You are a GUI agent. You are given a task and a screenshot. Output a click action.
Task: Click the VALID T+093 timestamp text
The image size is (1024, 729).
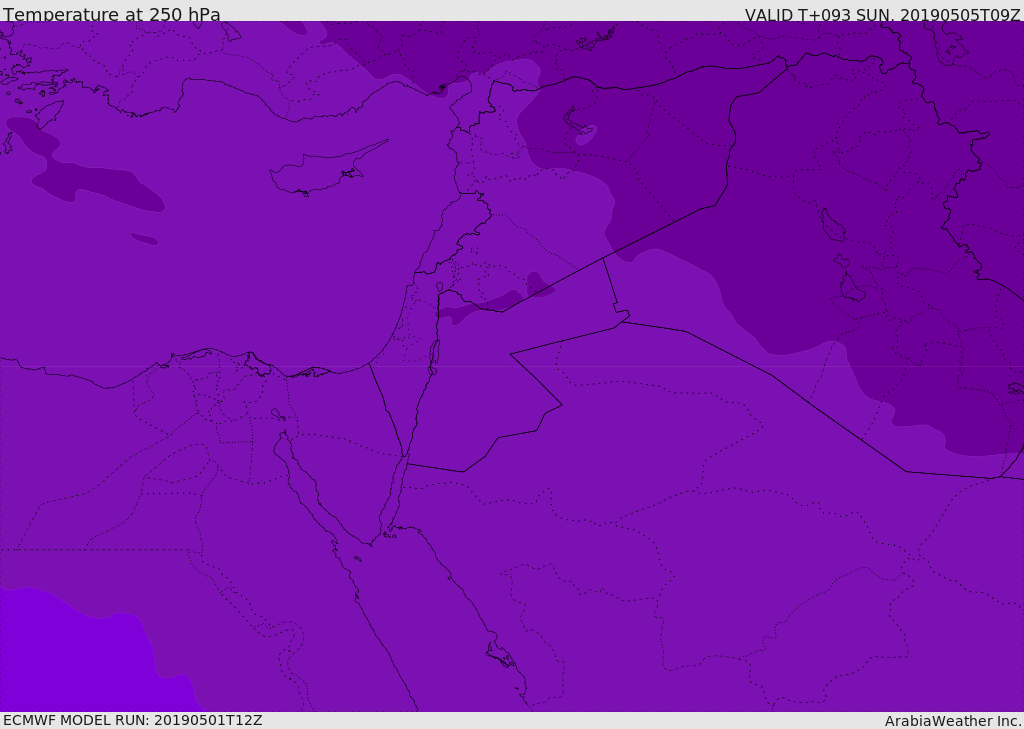coord(882,15)
